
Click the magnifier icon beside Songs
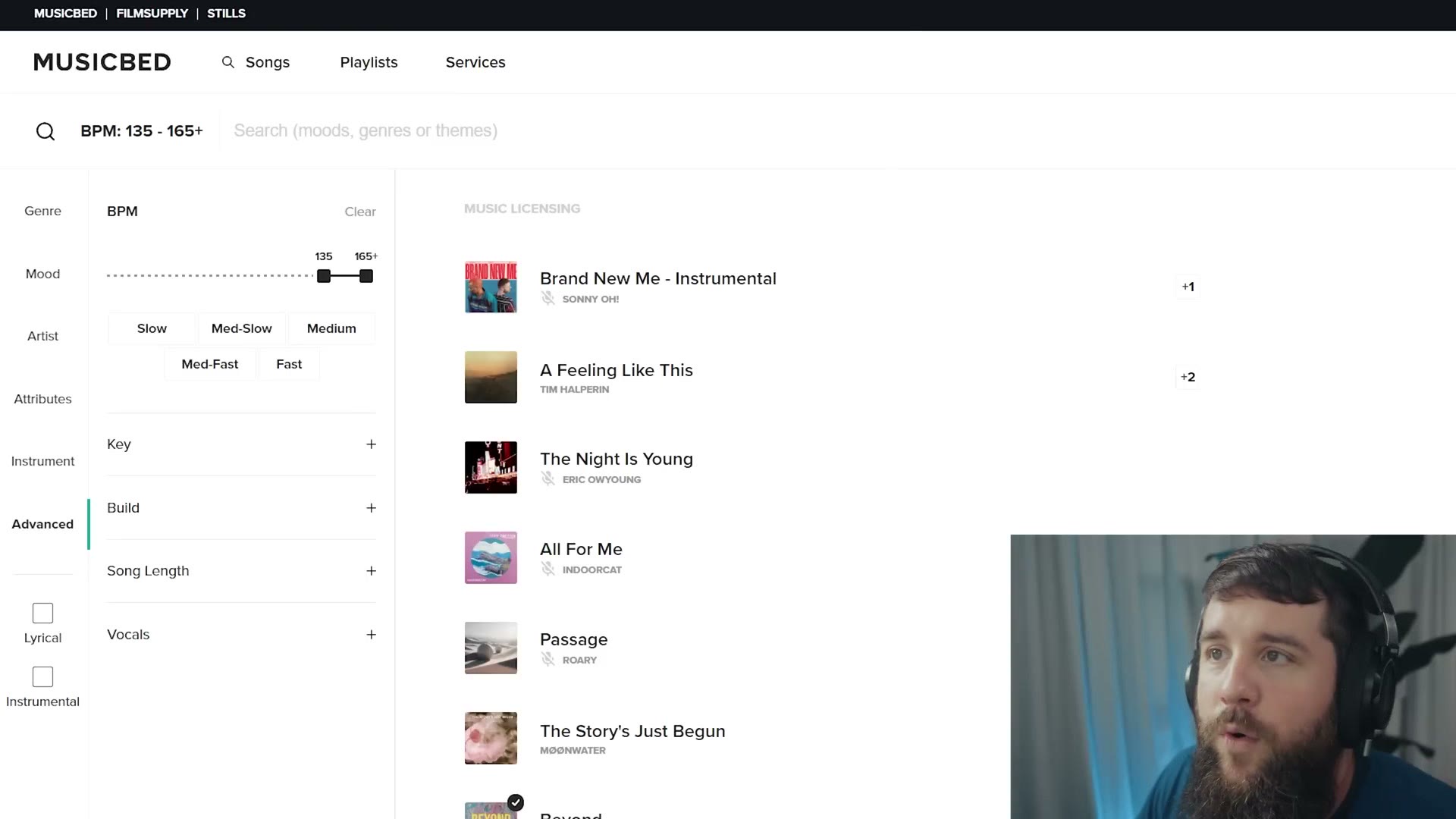coord(227,62)
